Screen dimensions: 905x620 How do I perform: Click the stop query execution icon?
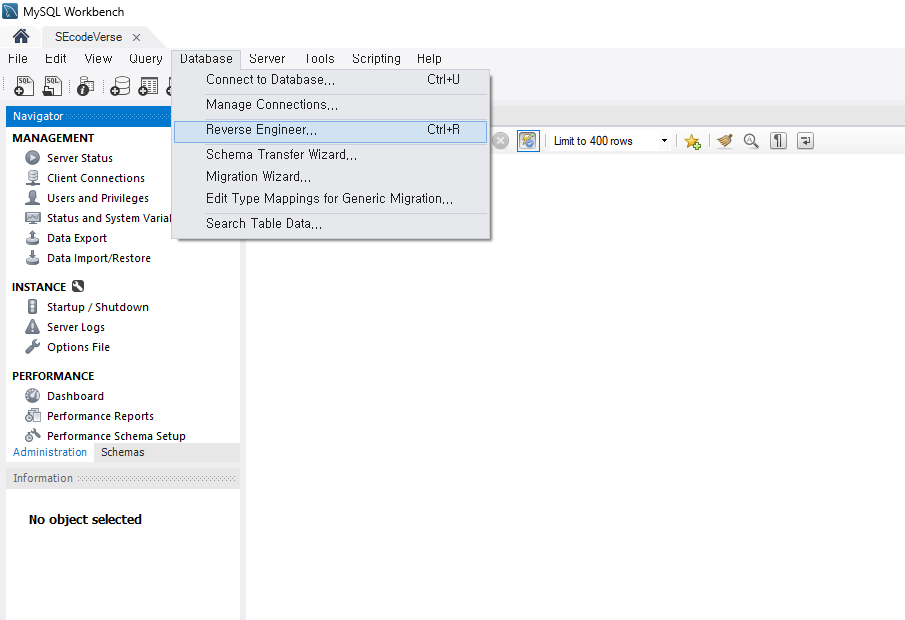tap(501, 141)
